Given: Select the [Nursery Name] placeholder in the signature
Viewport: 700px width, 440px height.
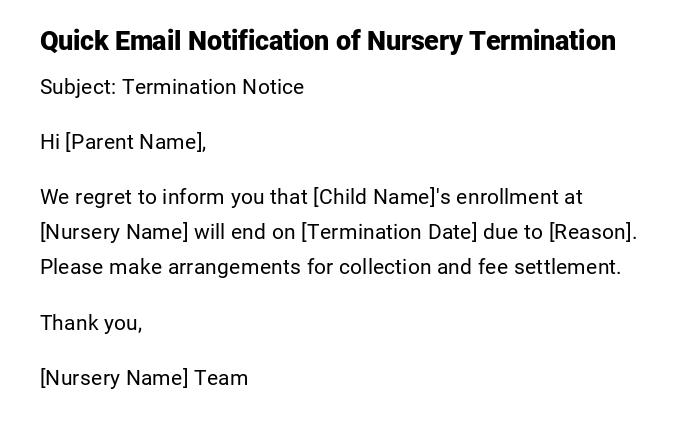Looking at the screenshot, I should coord(114,378).
